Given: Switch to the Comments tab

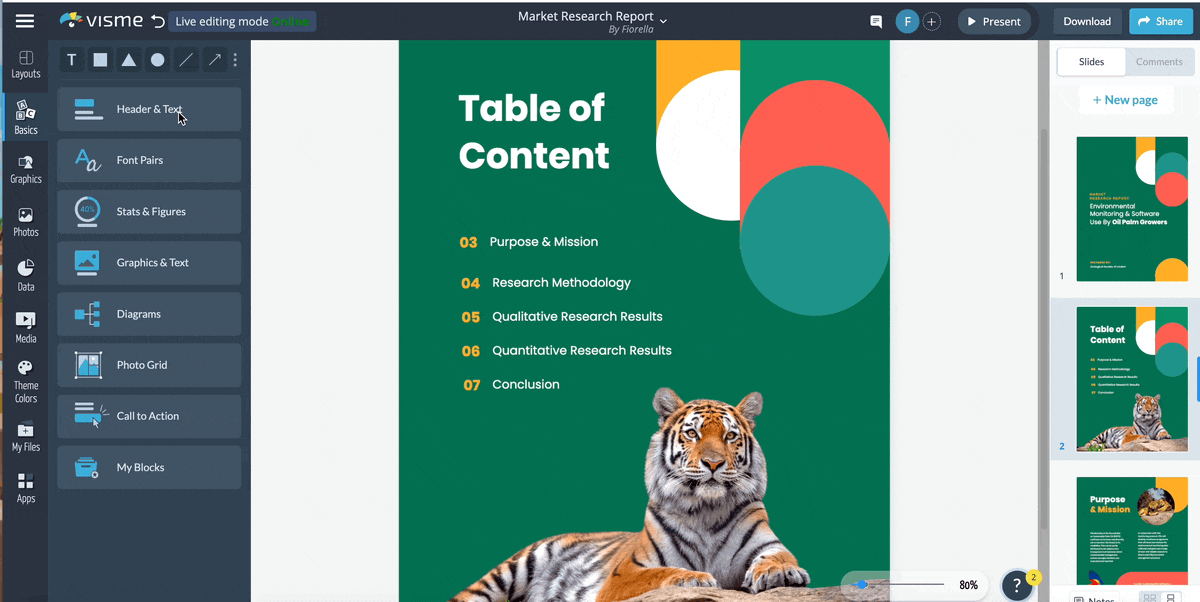Looking at the screenshot, I should pos(1159,62).
